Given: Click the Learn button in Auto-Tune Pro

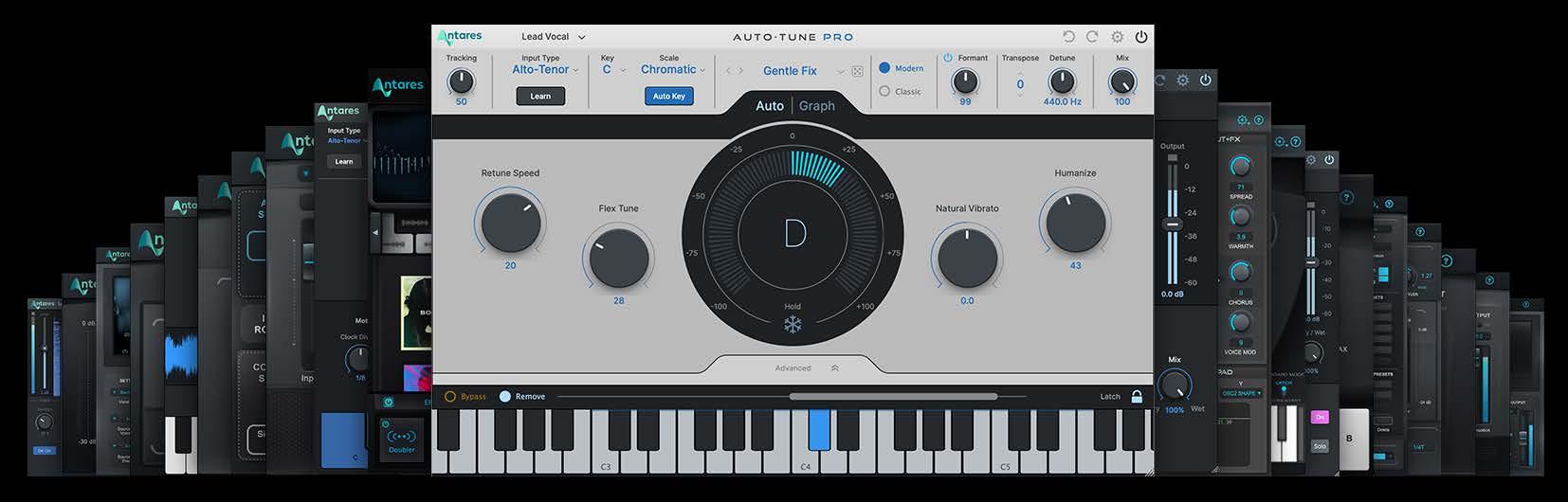Looking at the screenshot, I should click(540, 96).
